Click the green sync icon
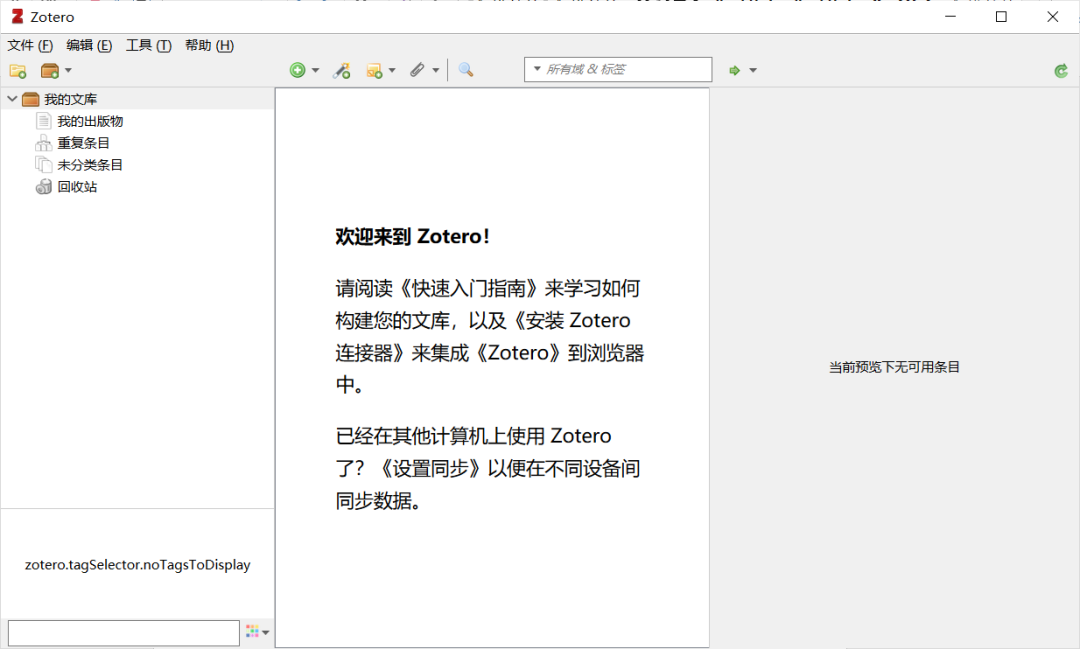Screen dimensions: 1080x649 coord(1061,70)
